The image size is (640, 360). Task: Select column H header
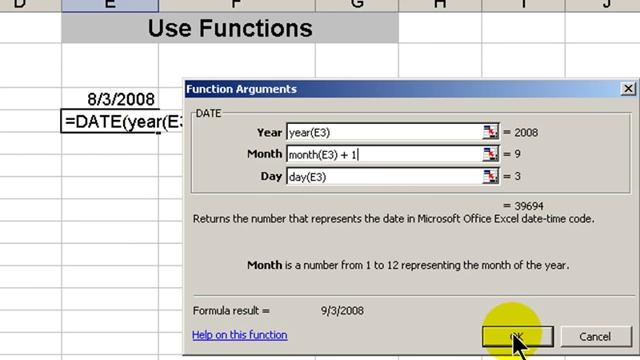(440, 5)
